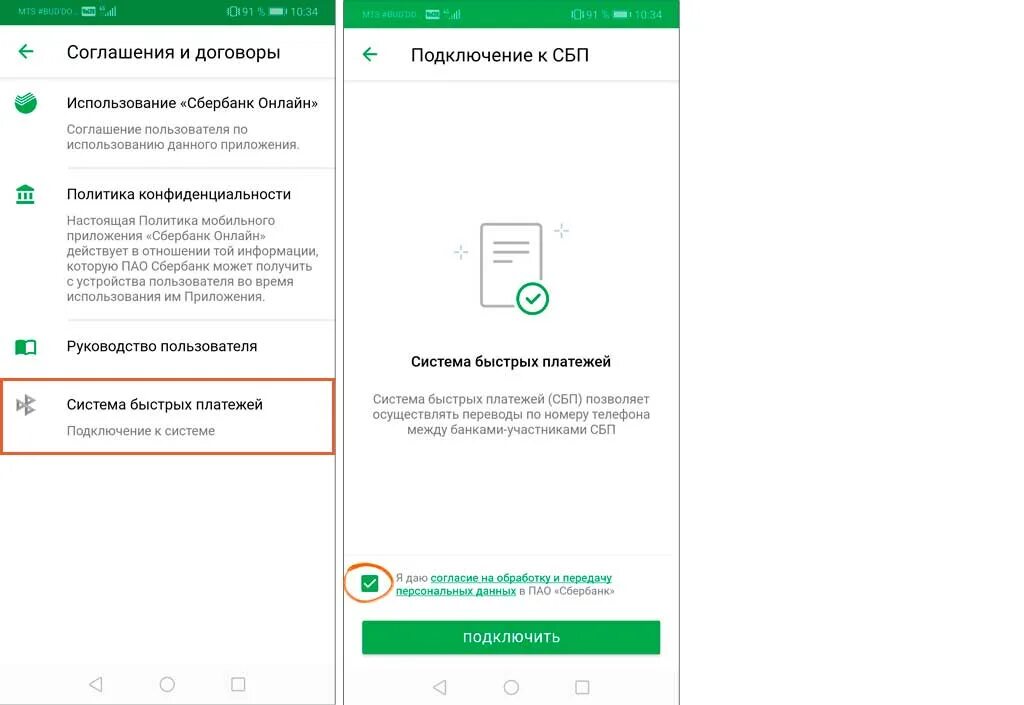Go back from Соглашения и договоры screen
Viewport: 1024px width, 705px height.
point(25,52)
